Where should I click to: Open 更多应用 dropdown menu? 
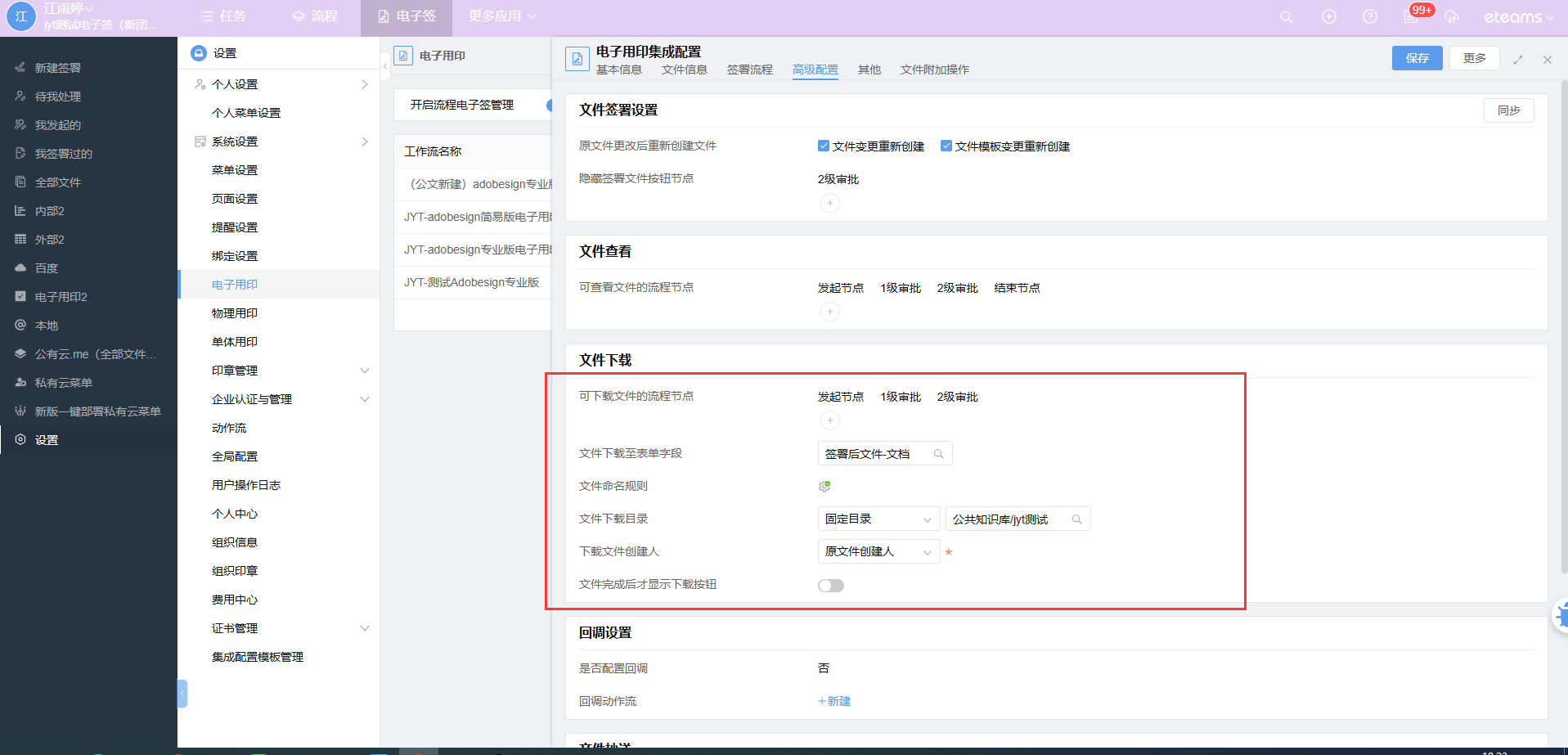[x=502, y=16]
